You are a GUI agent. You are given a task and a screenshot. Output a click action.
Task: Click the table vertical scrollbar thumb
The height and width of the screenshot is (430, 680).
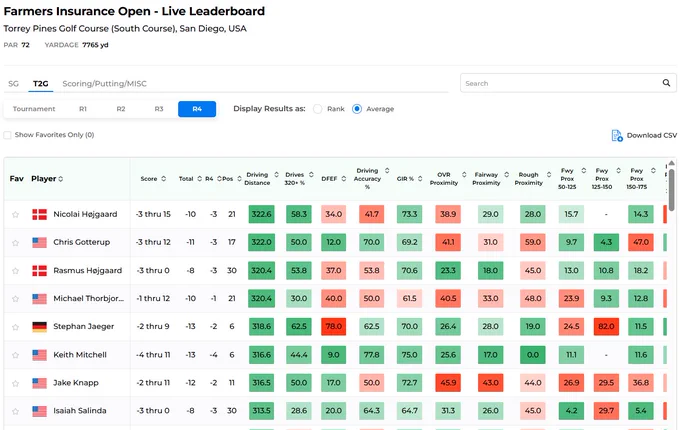point(671,189)
